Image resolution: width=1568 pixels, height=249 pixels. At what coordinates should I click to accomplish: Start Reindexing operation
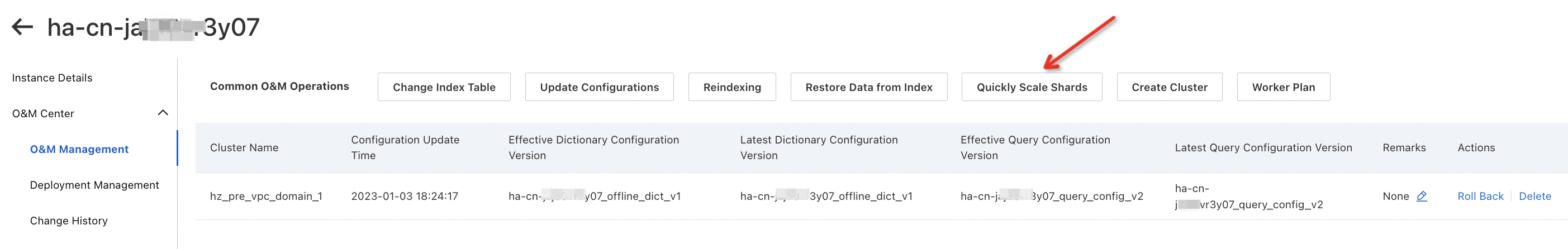[x=731, y=87]
